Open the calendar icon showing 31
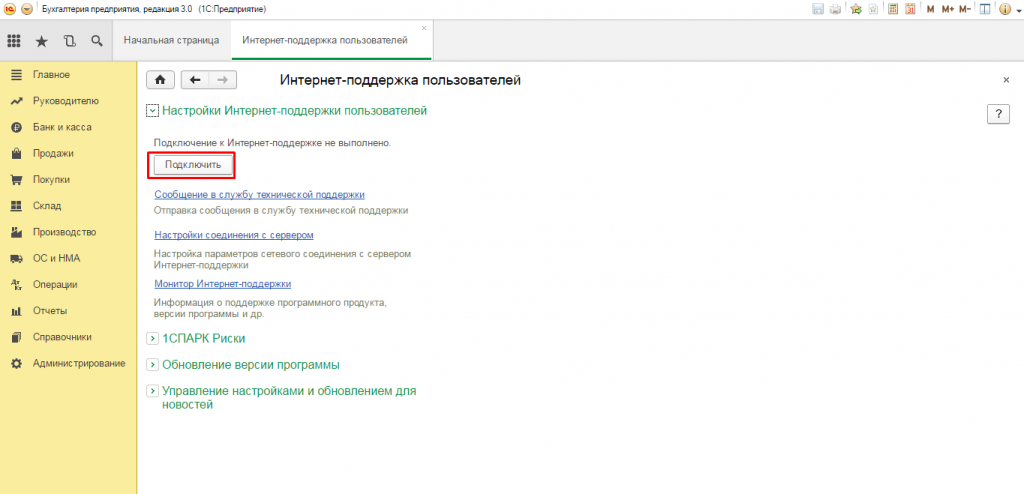 pyautogui.click(x=910, y=9)
